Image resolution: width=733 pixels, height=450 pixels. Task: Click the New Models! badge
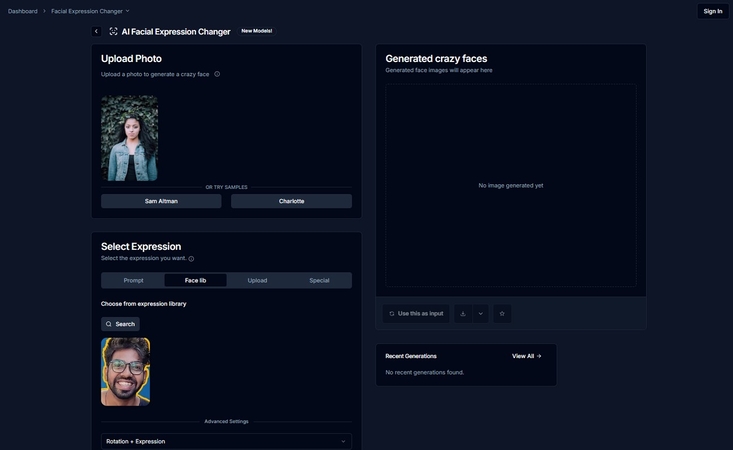(x=257, y=31)
